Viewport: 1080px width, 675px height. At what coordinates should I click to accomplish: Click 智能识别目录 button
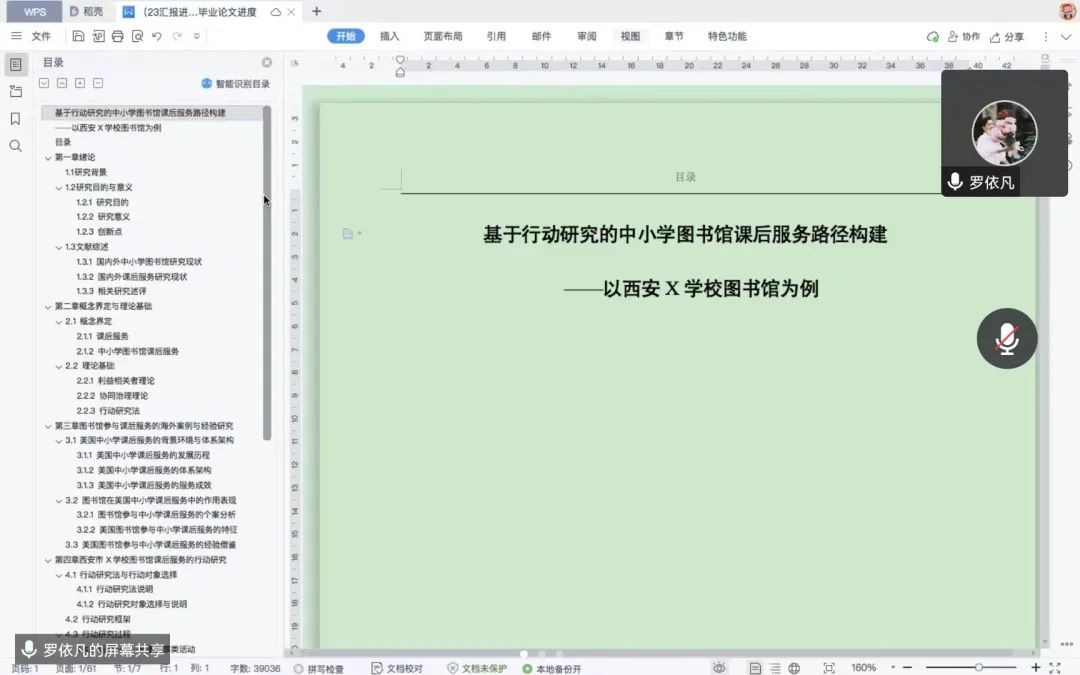point(236,84)
